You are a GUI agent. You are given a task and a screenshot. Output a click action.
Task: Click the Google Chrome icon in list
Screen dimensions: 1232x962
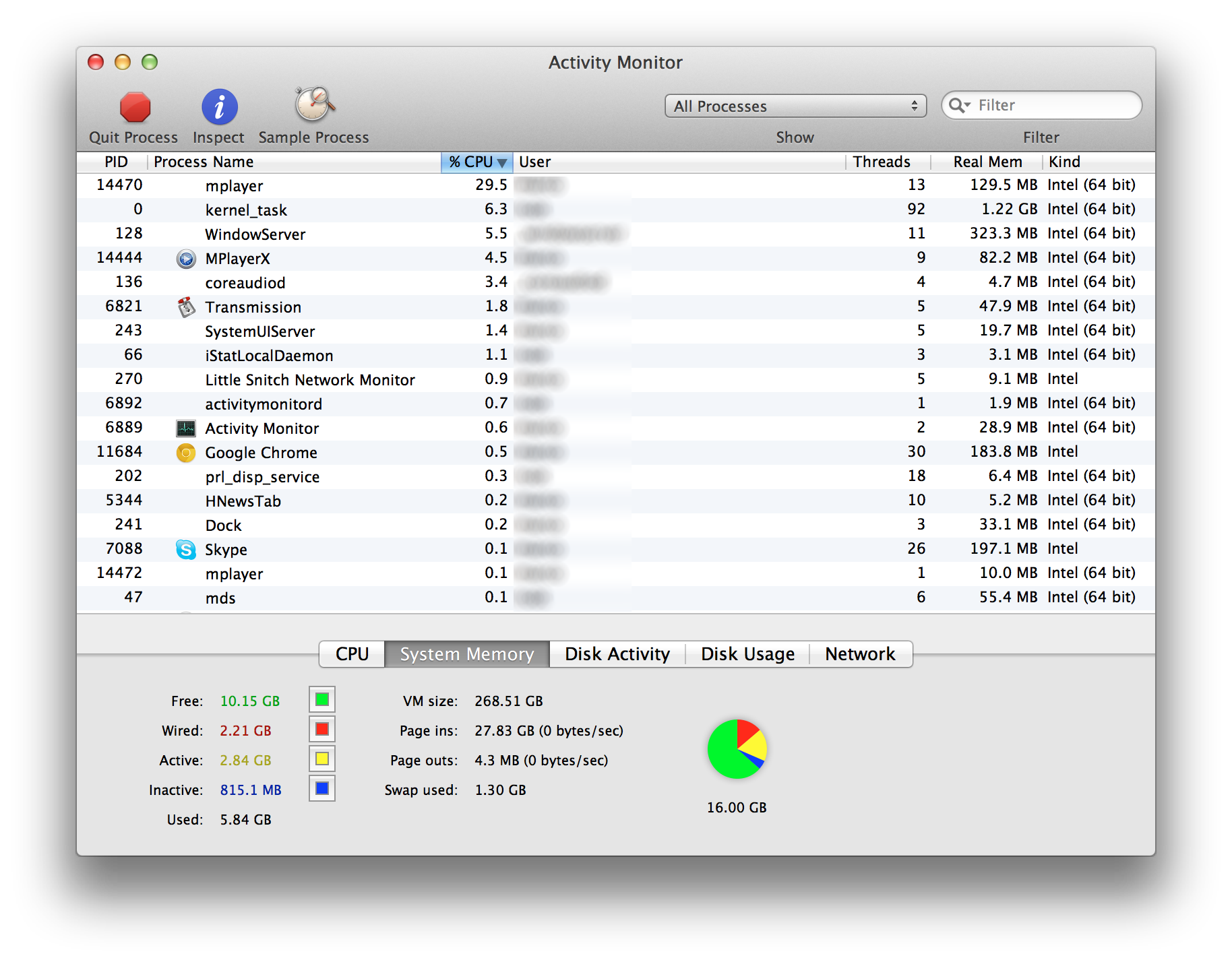click(186, 453)
